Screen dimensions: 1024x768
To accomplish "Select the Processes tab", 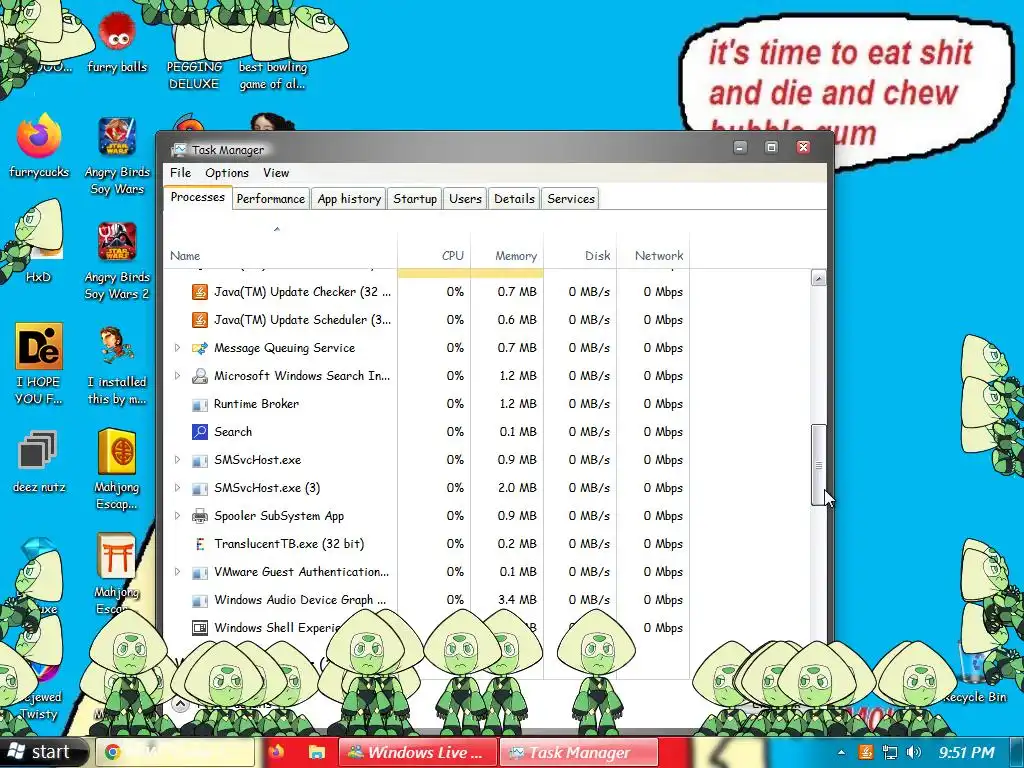I will point(197,197).
